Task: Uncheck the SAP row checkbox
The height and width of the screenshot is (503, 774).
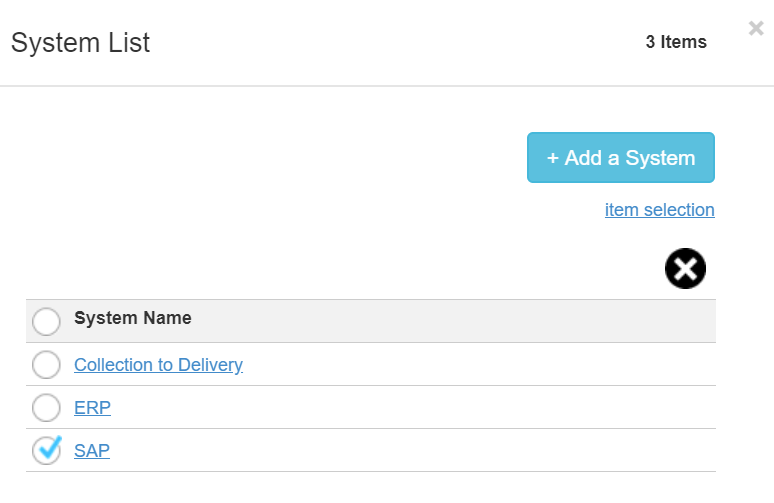Action: [x=47, y=451]
